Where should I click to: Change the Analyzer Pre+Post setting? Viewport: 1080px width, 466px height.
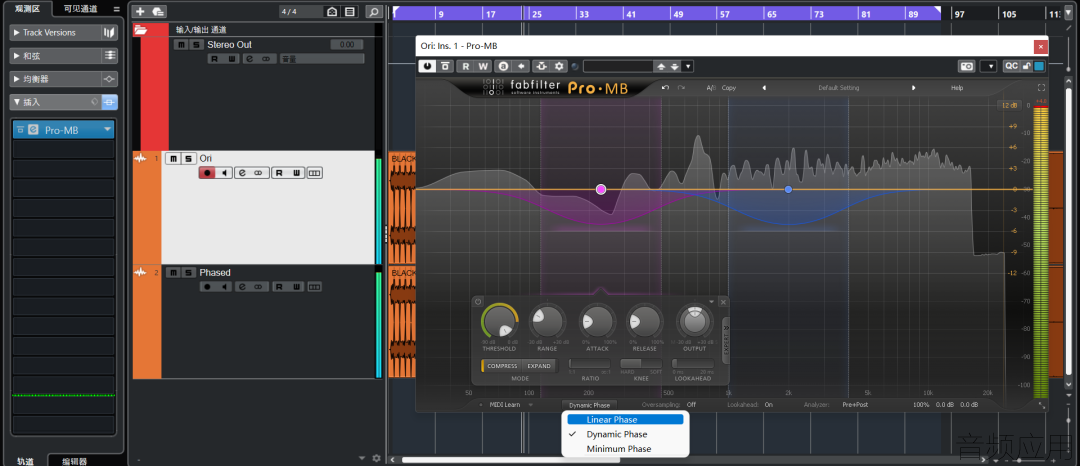click(855, 405)
